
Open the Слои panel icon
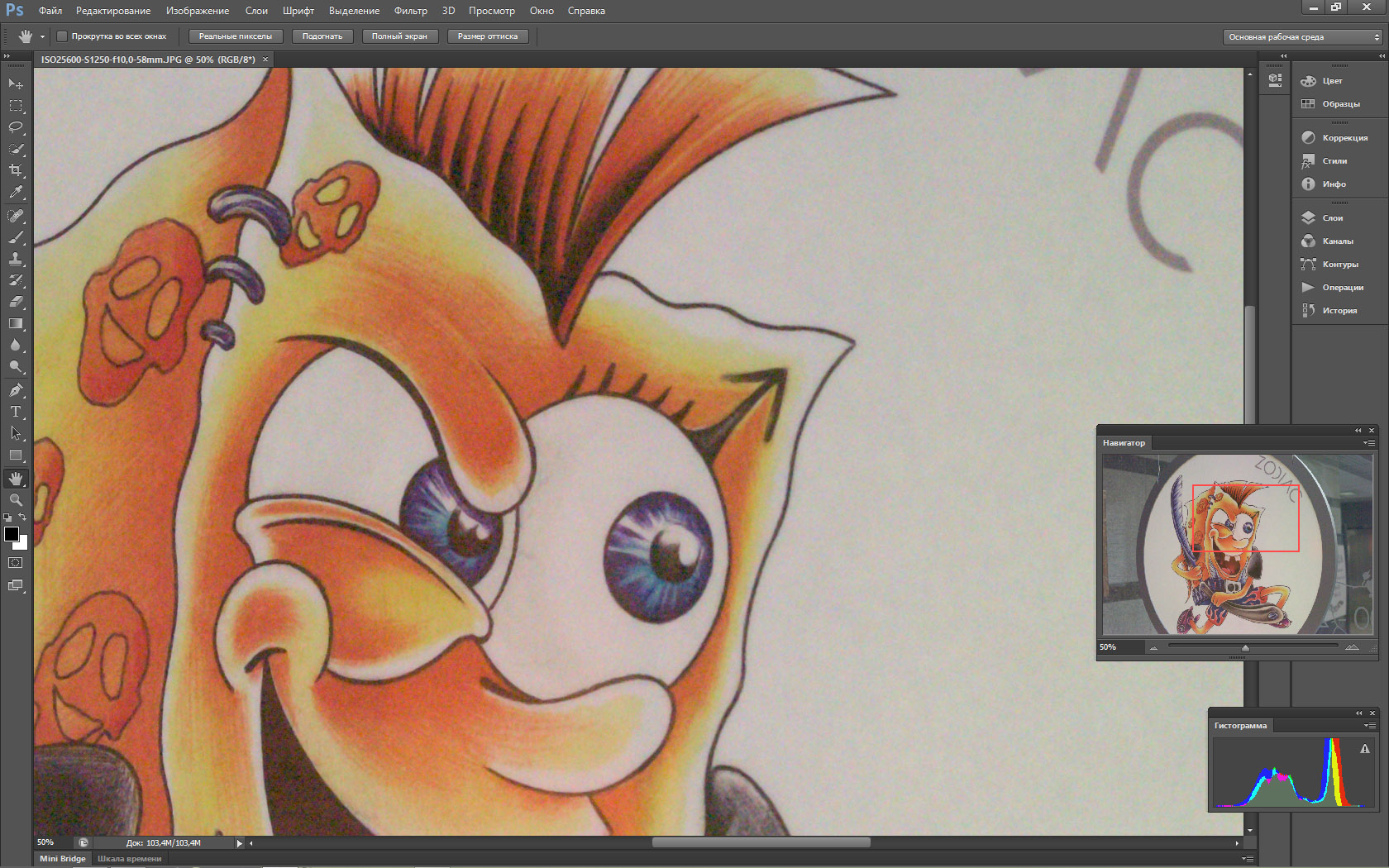(1308, 218)
